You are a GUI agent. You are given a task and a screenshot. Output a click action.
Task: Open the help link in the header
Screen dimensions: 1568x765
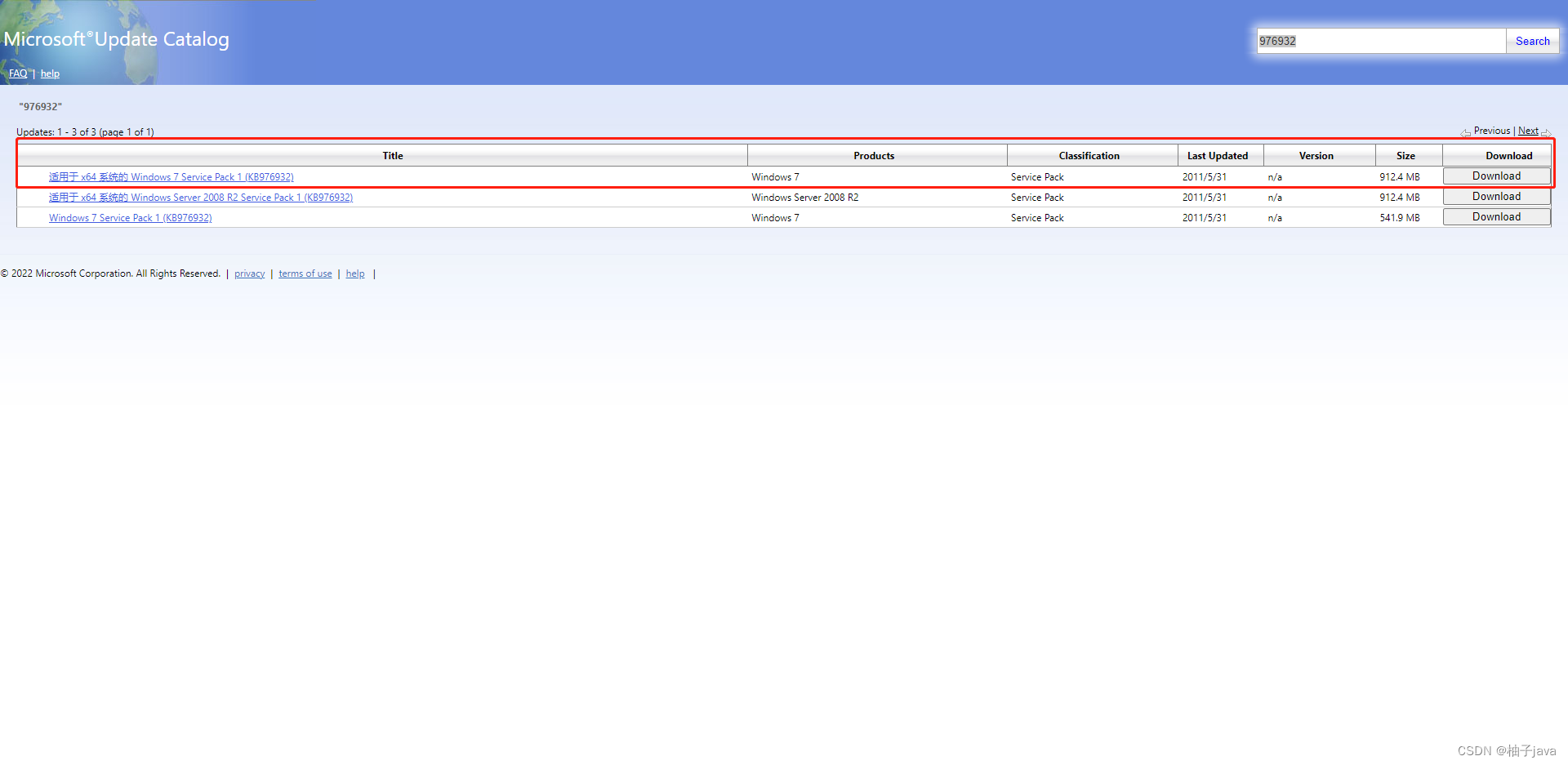click(x=50, y=73)
